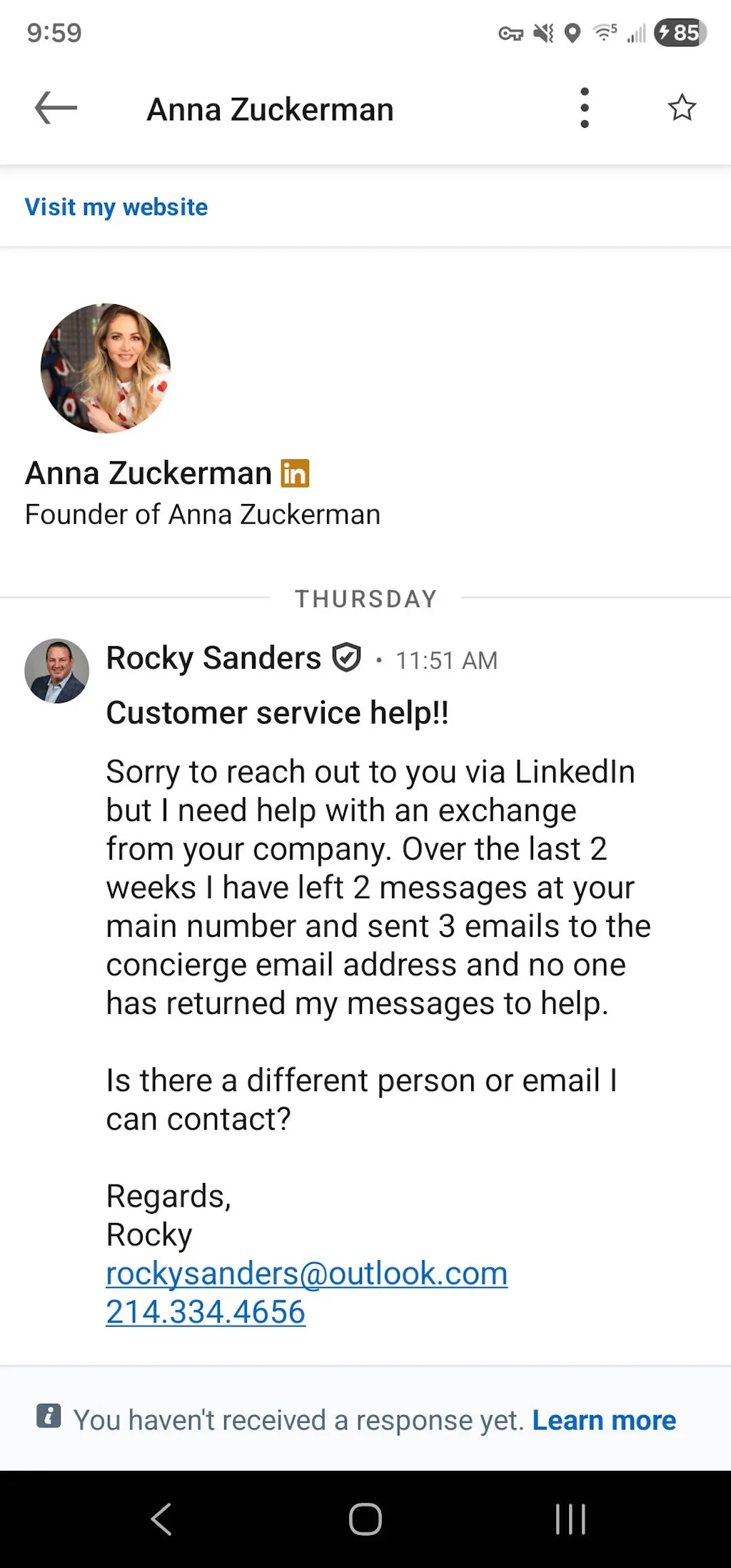The width and height of the screenshot is (731, 1568).
Task: Open the rockysanders@outlook.com email link
Action: pos(306,1274)
